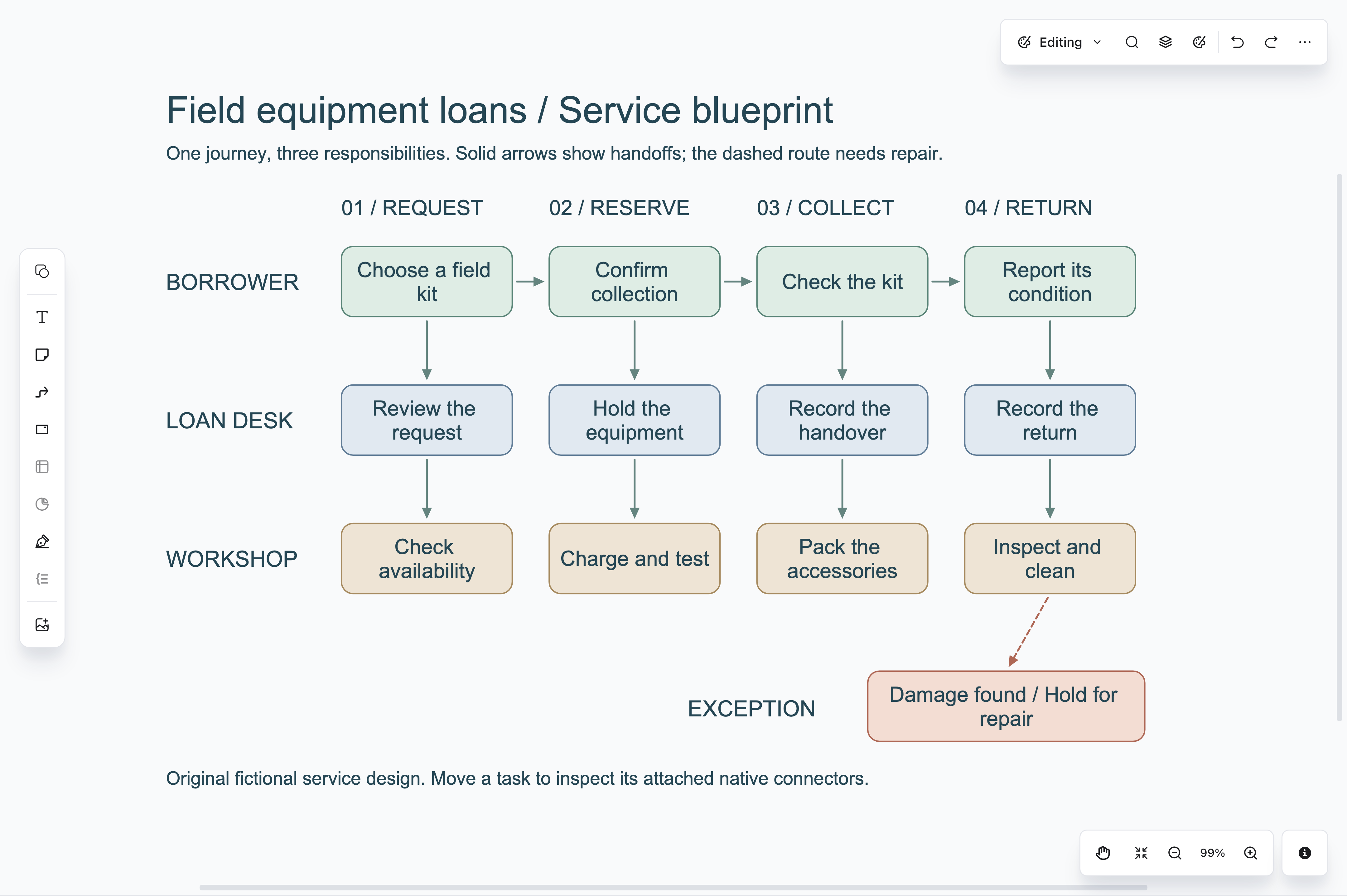Select the 'Check the kit' task box
The image size is (1347, 896).
click(x=842, y=282)
